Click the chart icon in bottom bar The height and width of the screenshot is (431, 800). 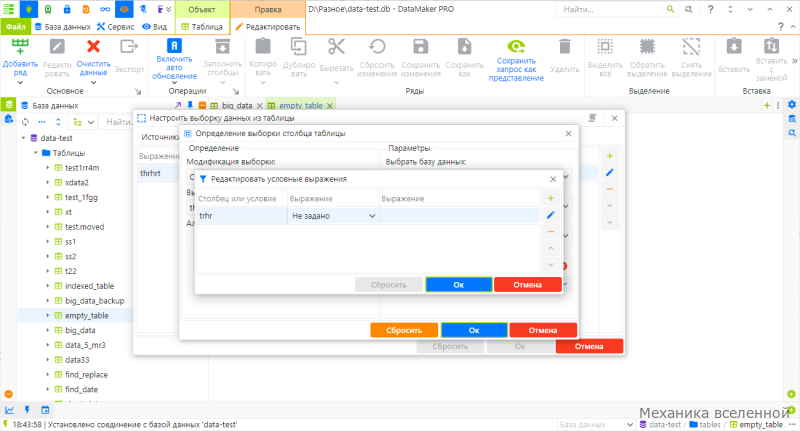pos(9,410)
